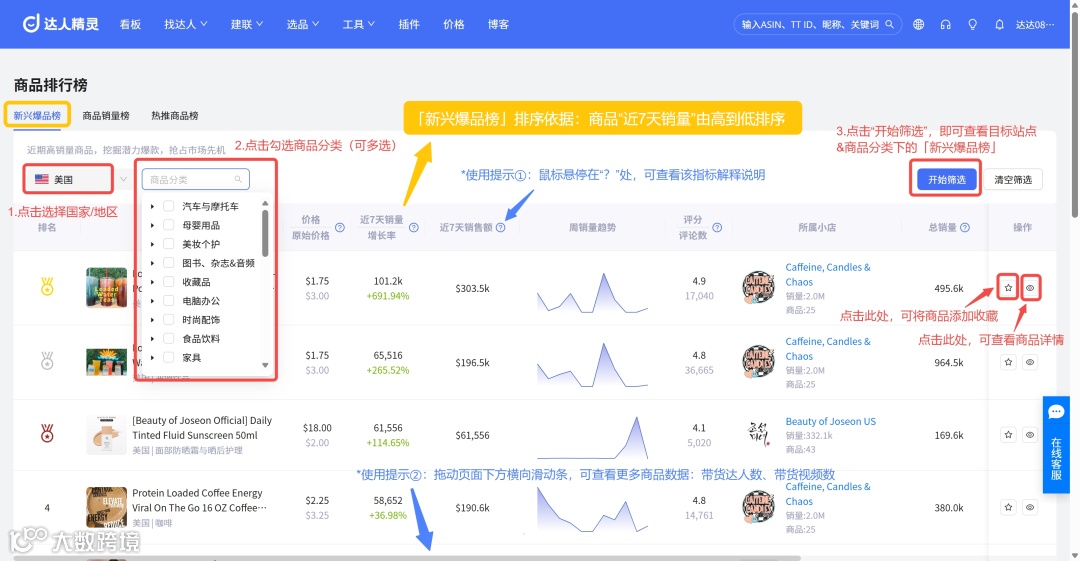The height and width of the screenshot is (561, 1080).
Task: Expand the 汽车与摩托车 tree node
Action: pos(152,206)
